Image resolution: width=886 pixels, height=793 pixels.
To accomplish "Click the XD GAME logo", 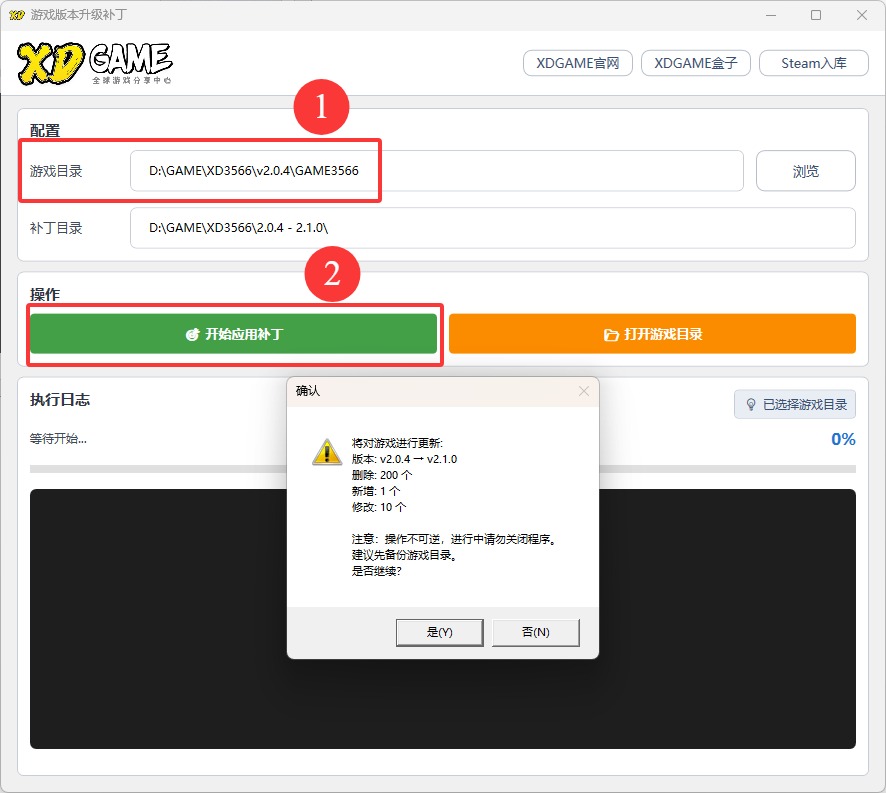I will [94, 63].
